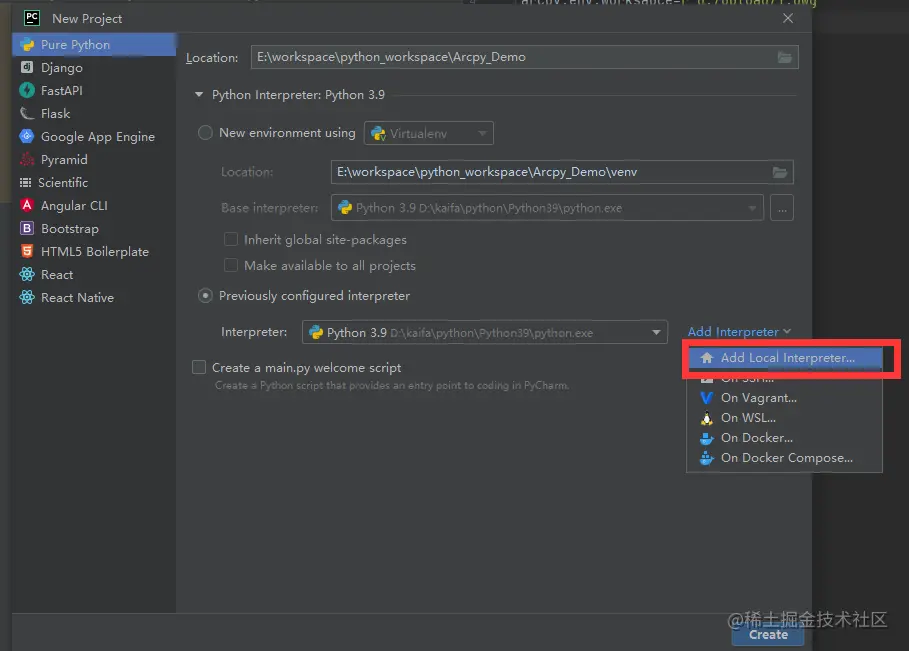The height and width of the screenshot is (651, 909).
Task: Click the 'Python Interpreter: Python 3.9' heading
Action: pyautogui.click(x=298, y=94)
